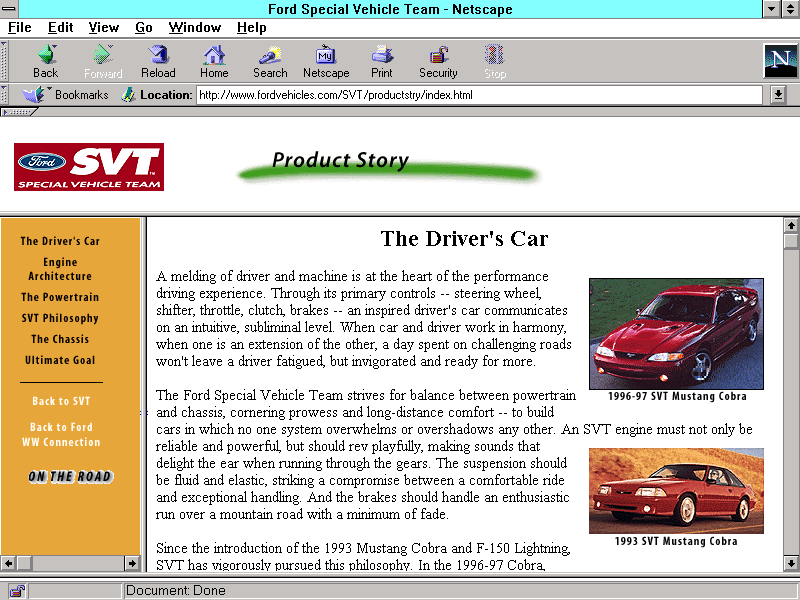The width and height of the screenshot is (800, 600).
Task: Open the Help menu
Action: pyautogui.click(x=252, y=28)
